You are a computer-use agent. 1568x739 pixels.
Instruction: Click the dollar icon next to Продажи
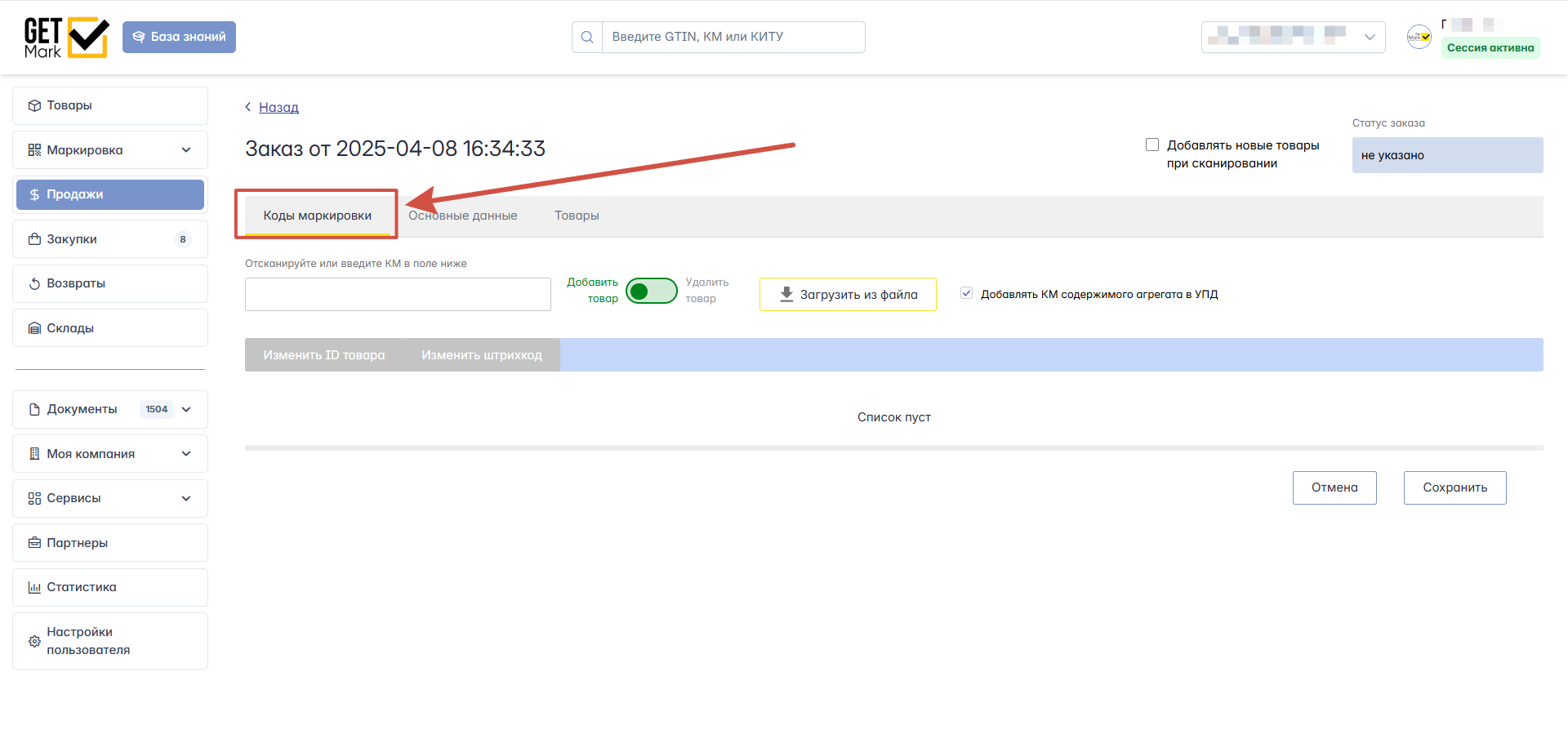click(x=34, y=194)
